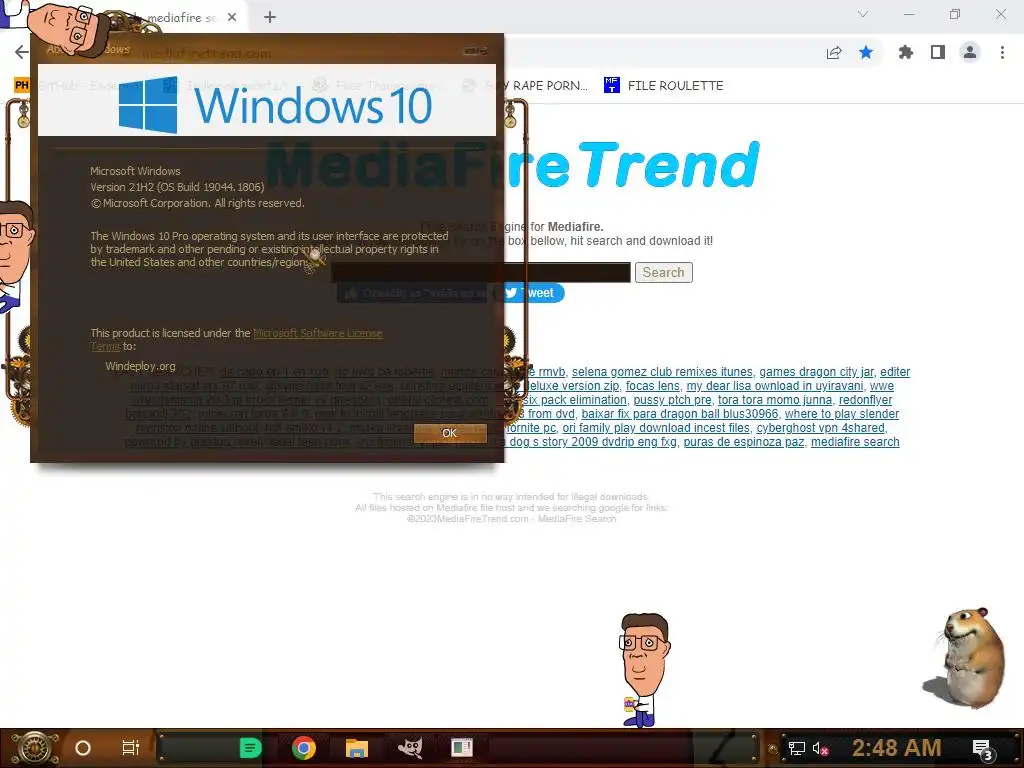Click the Hank Hill character near the taskbar
This screenshot has width=1024, height=768.
(644, 670)
